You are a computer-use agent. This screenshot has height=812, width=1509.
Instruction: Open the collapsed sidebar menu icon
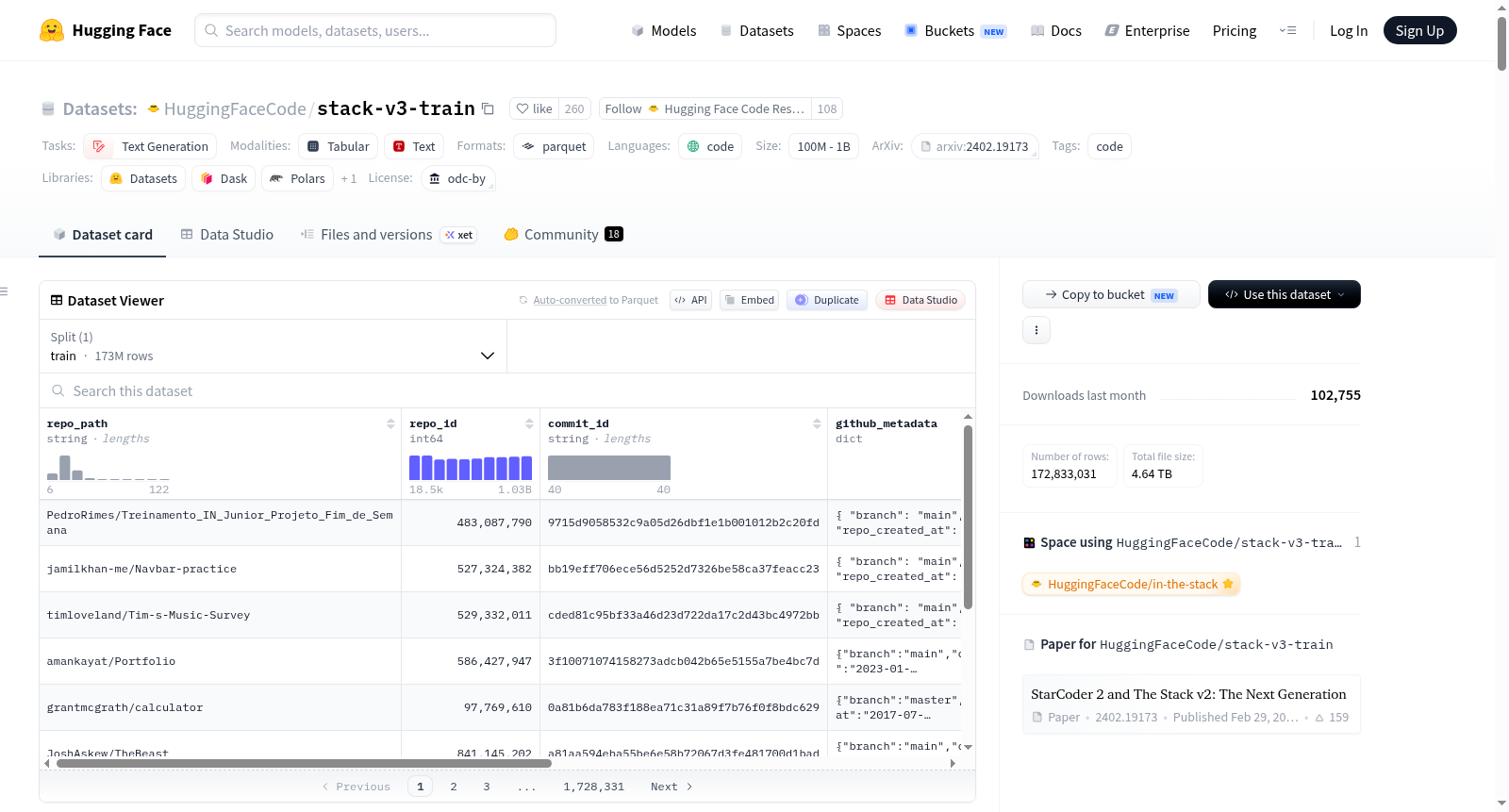pyautogui.click(x=4, y=291)
